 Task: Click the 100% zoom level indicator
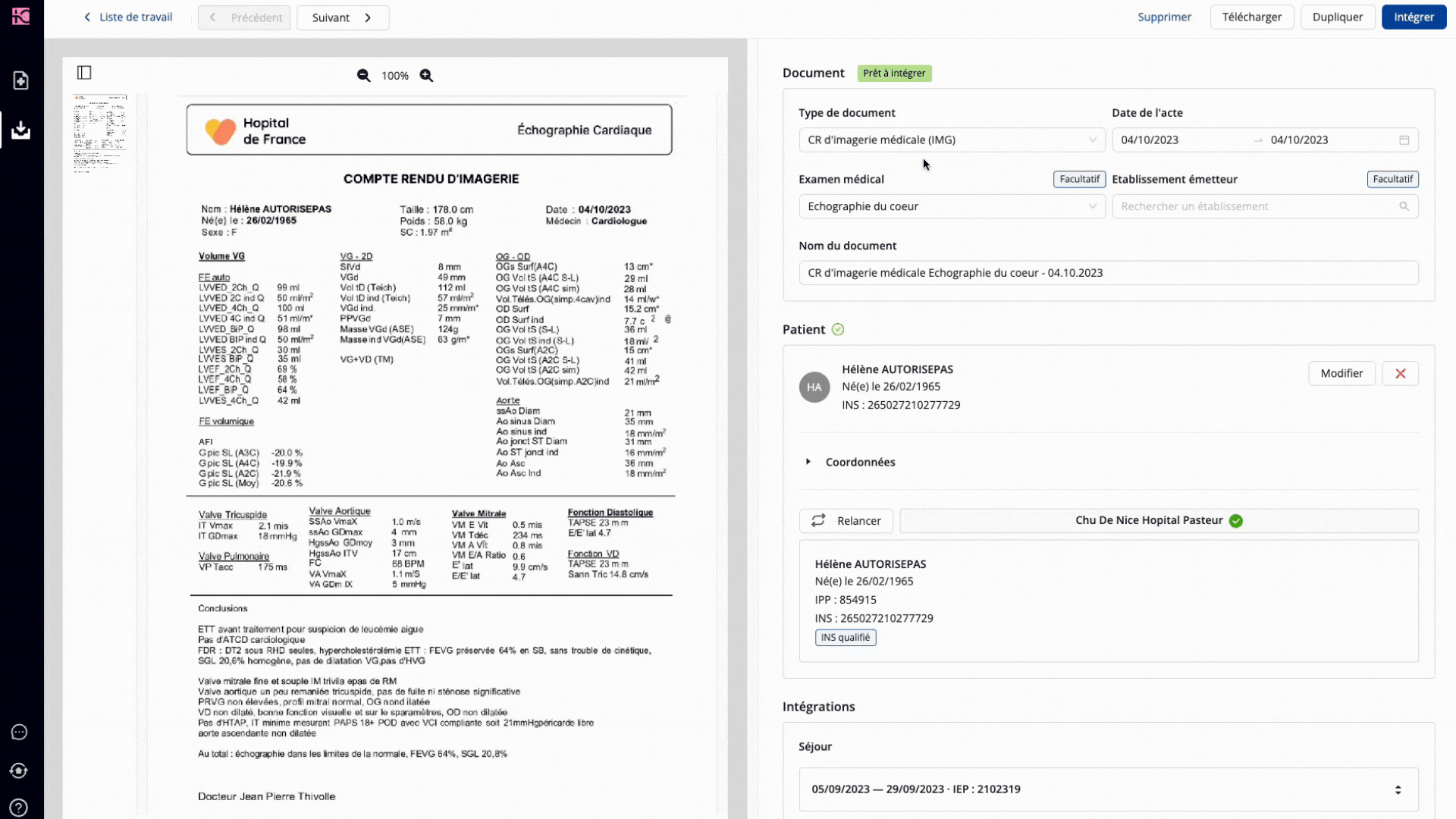click(395, 76)
